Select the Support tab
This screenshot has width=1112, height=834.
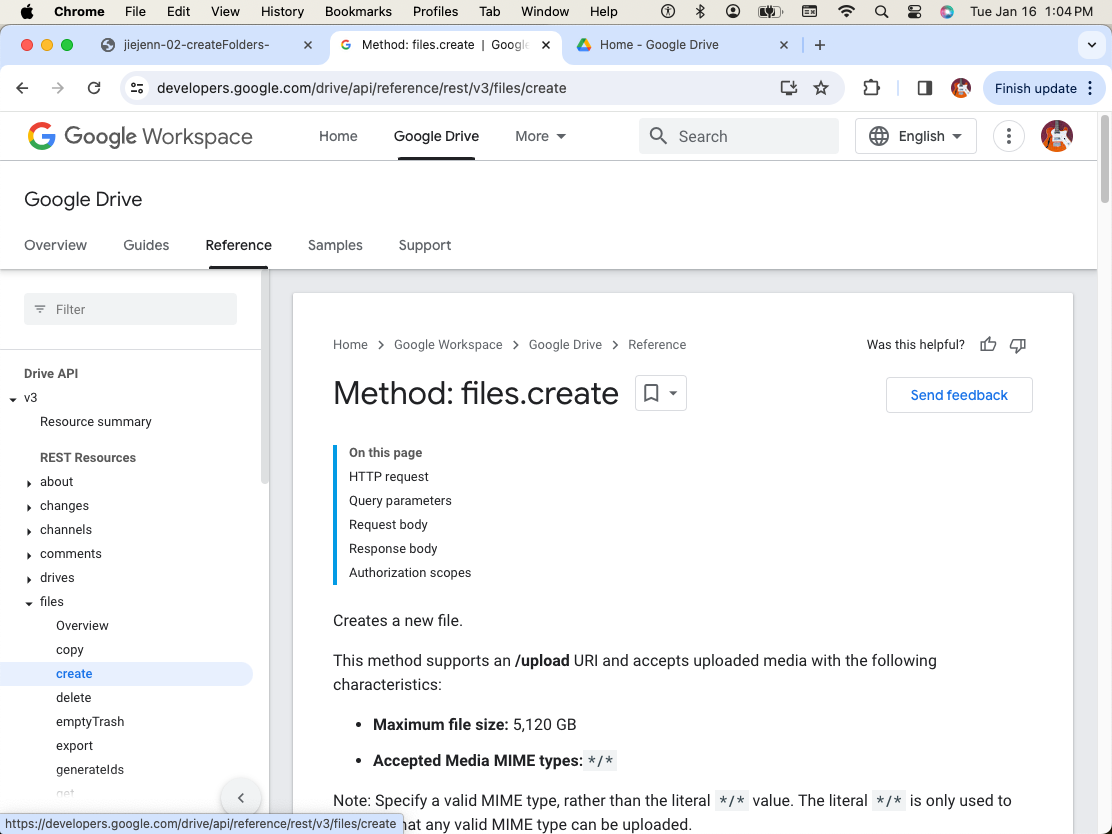pos(425,245)
